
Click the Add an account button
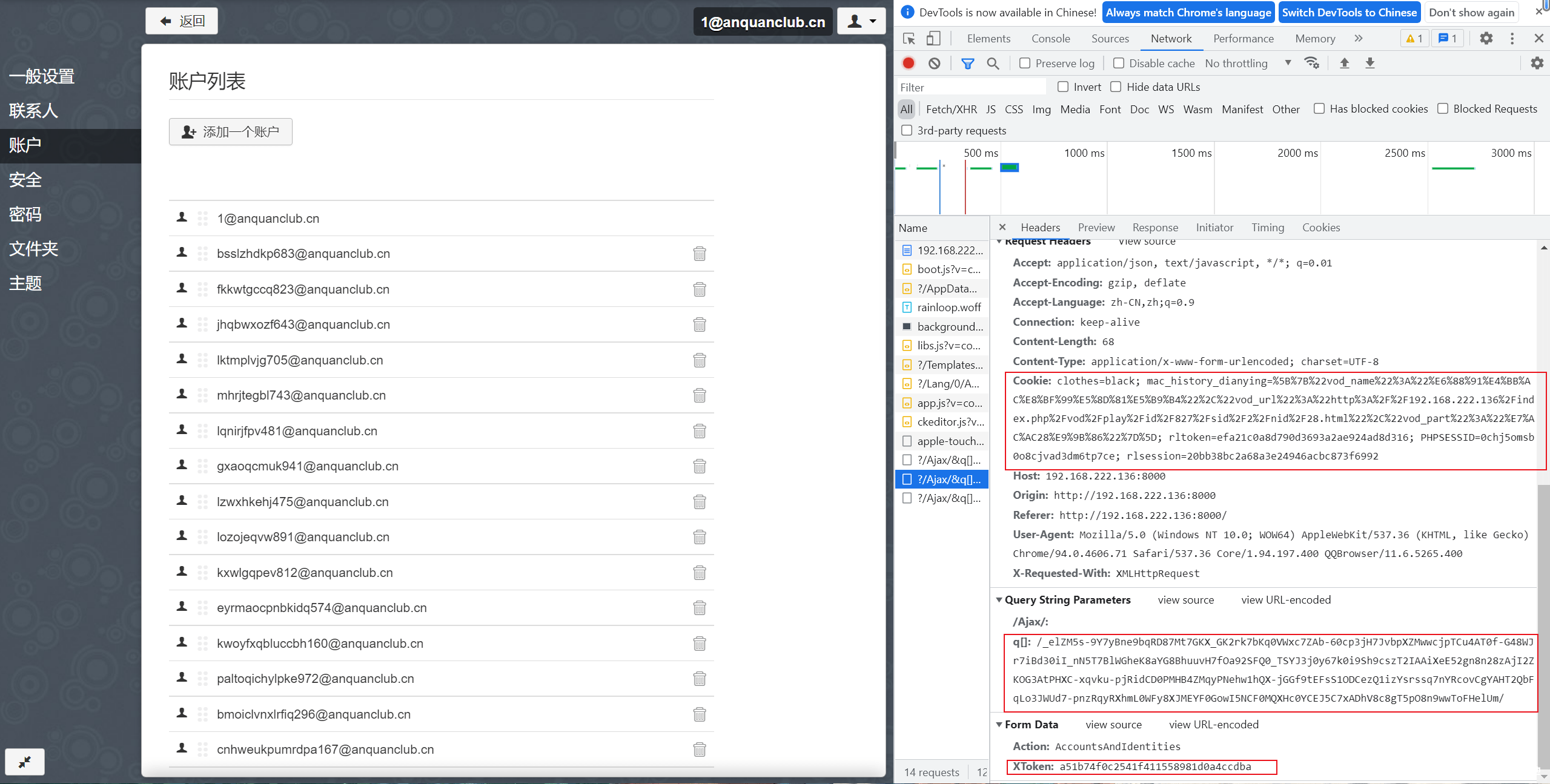[x=230, y=131]
